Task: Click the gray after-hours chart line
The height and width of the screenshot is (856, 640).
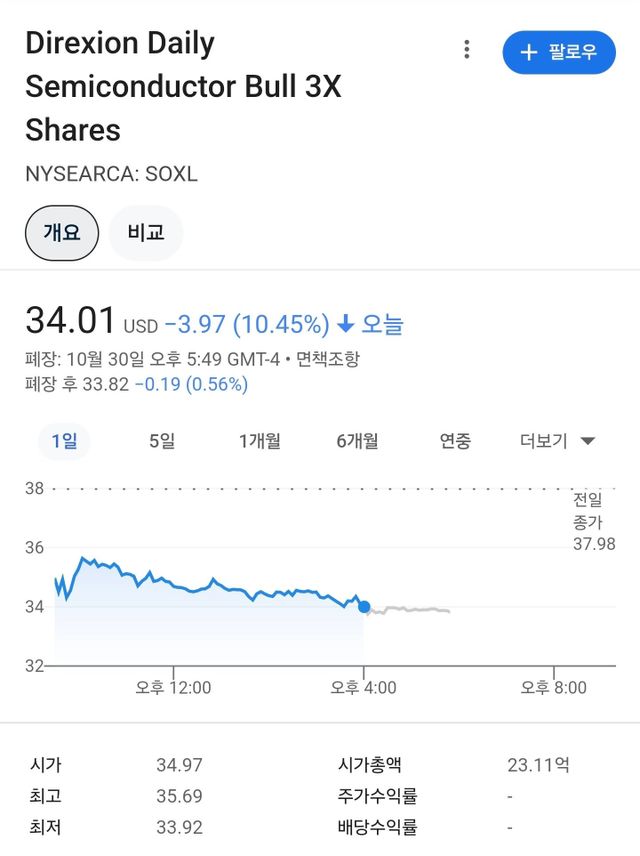Action: pos(410,609)
